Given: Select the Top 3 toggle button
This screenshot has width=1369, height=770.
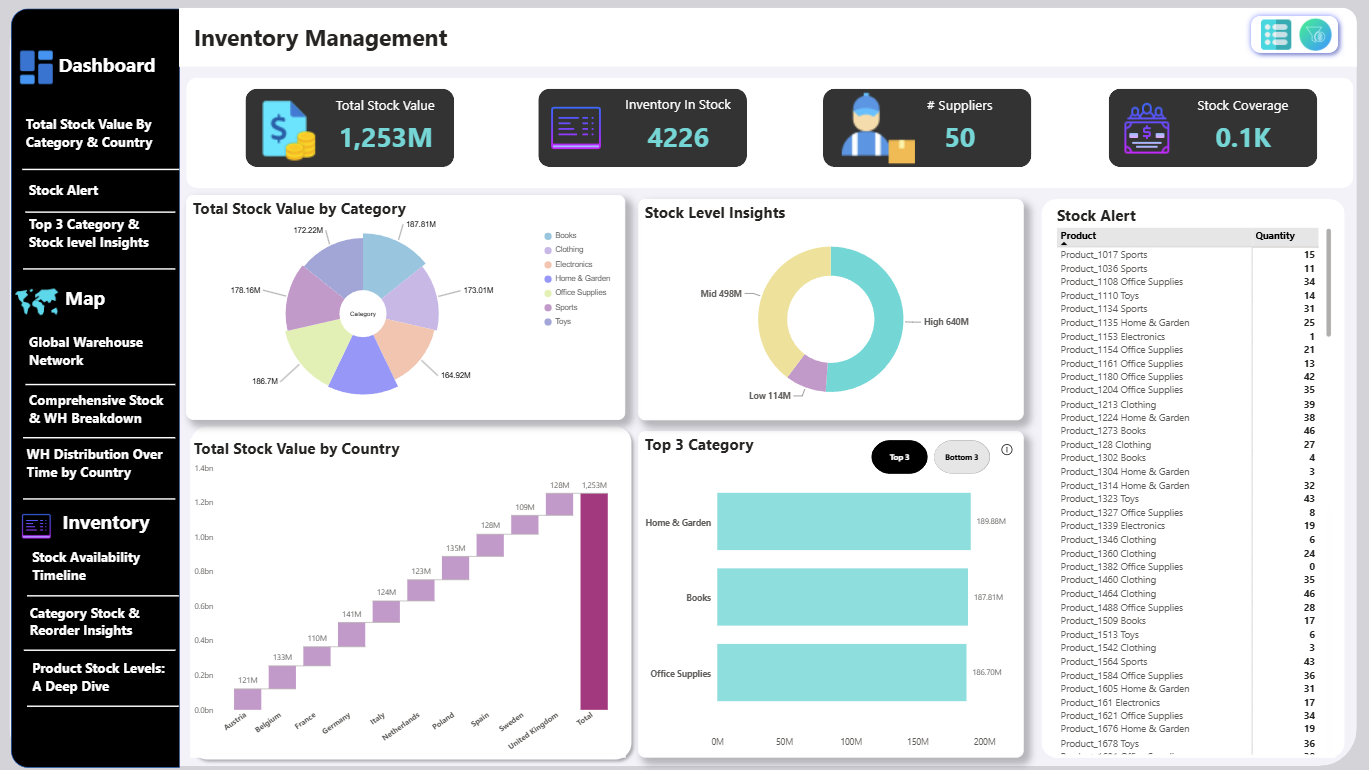Looking at the screenshot, I should [899, 457].
